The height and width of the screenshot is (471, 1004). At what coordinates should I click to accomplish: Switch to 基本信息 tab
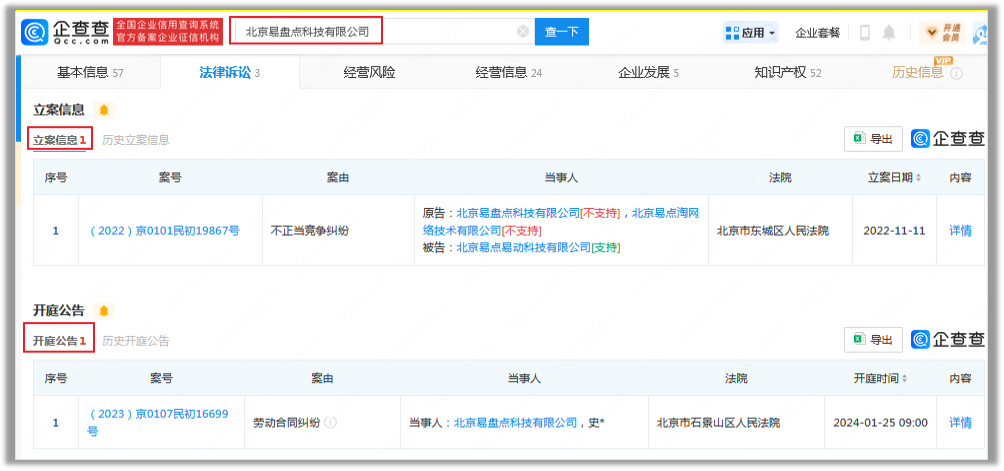pyautogui.click(x=90, y=72)
